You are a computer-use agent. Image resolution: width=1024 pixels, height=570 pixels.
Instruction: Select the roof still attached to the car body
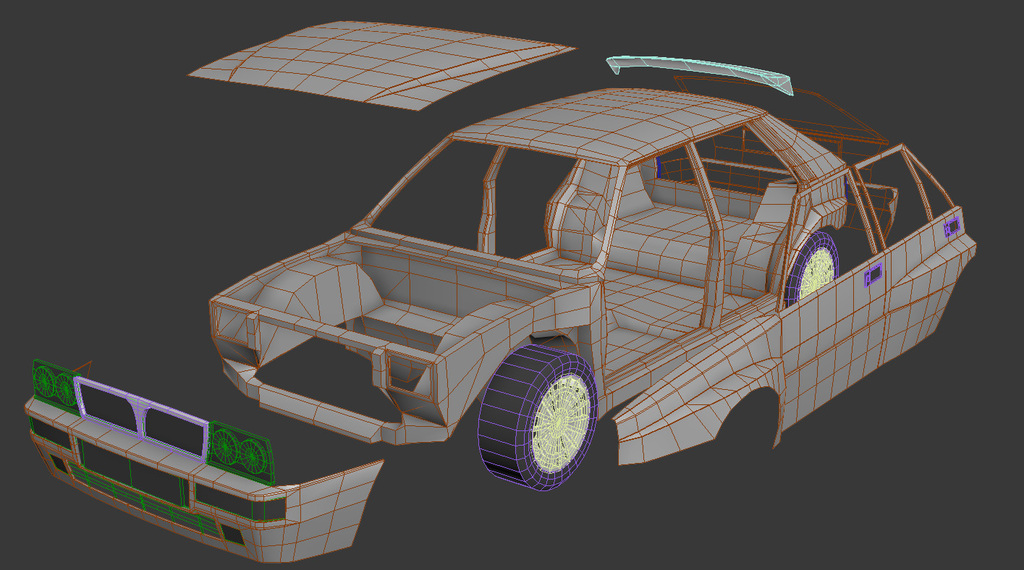coord(611,124)
